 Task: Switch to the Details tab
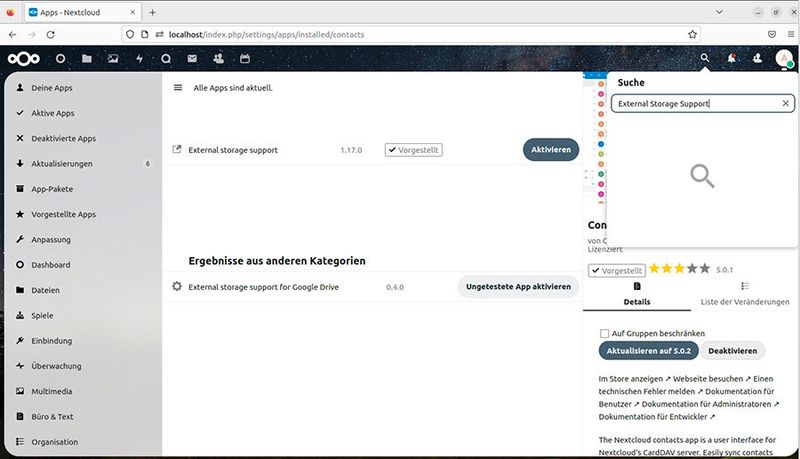pos(637,294)
